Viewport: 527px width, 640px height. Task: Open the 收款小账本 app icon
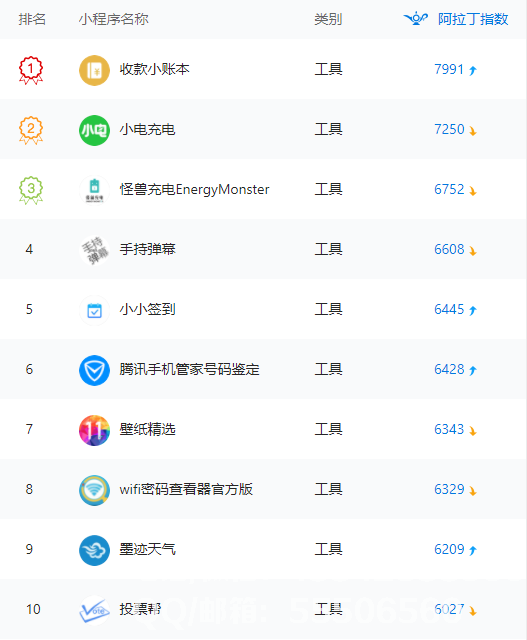tap(94, 70)
